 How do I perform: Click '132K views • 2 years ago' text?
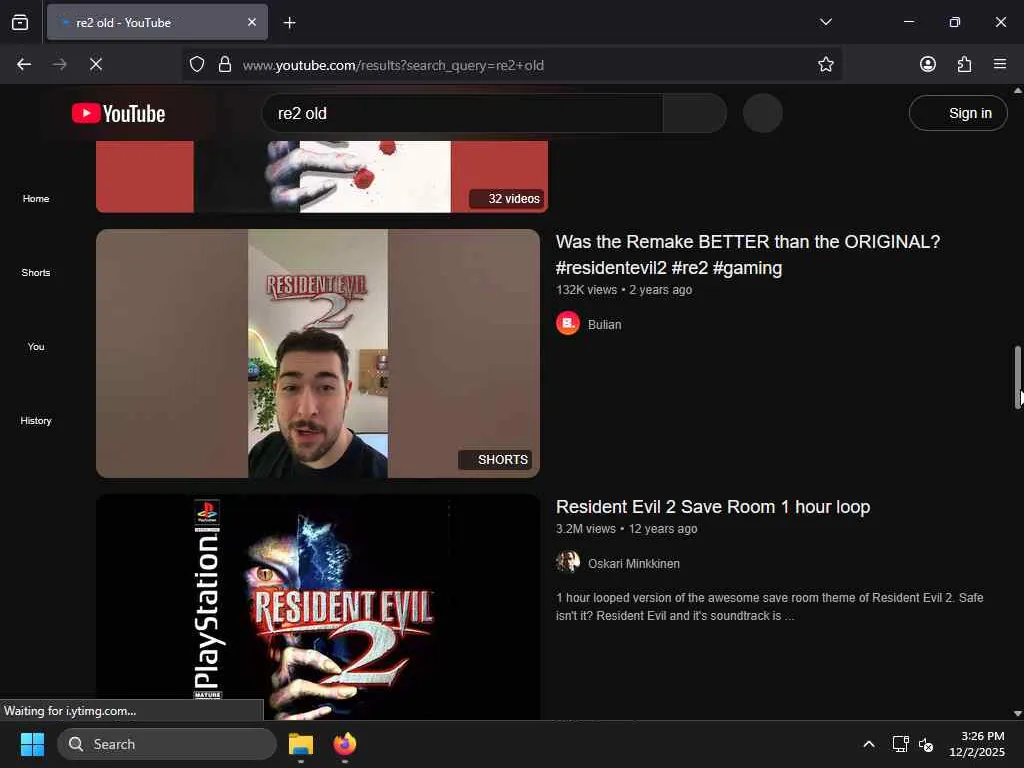tap(624, 290)
